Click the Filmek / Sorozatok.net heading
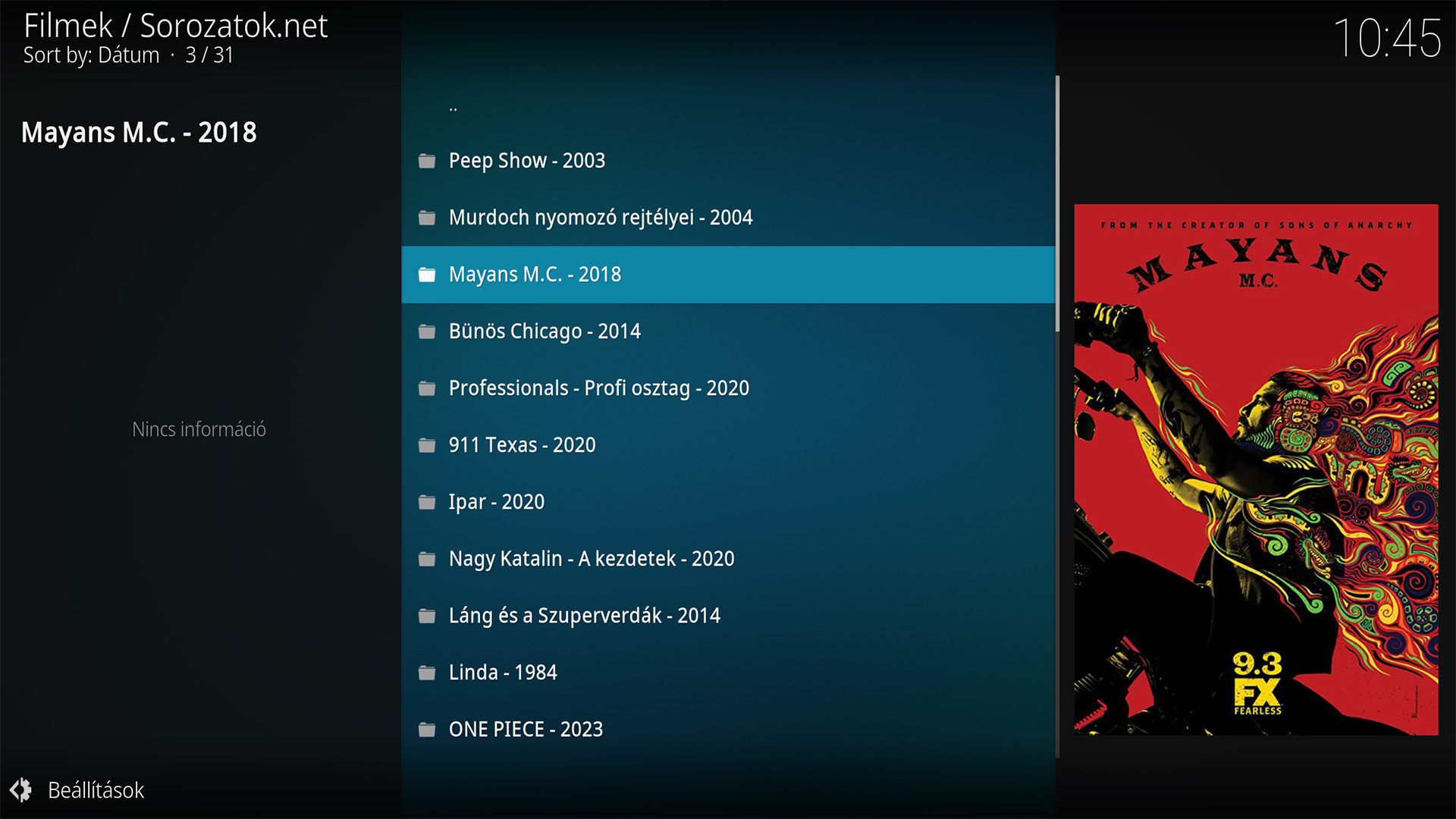The image size is (1456, 819). coord(175,26)
